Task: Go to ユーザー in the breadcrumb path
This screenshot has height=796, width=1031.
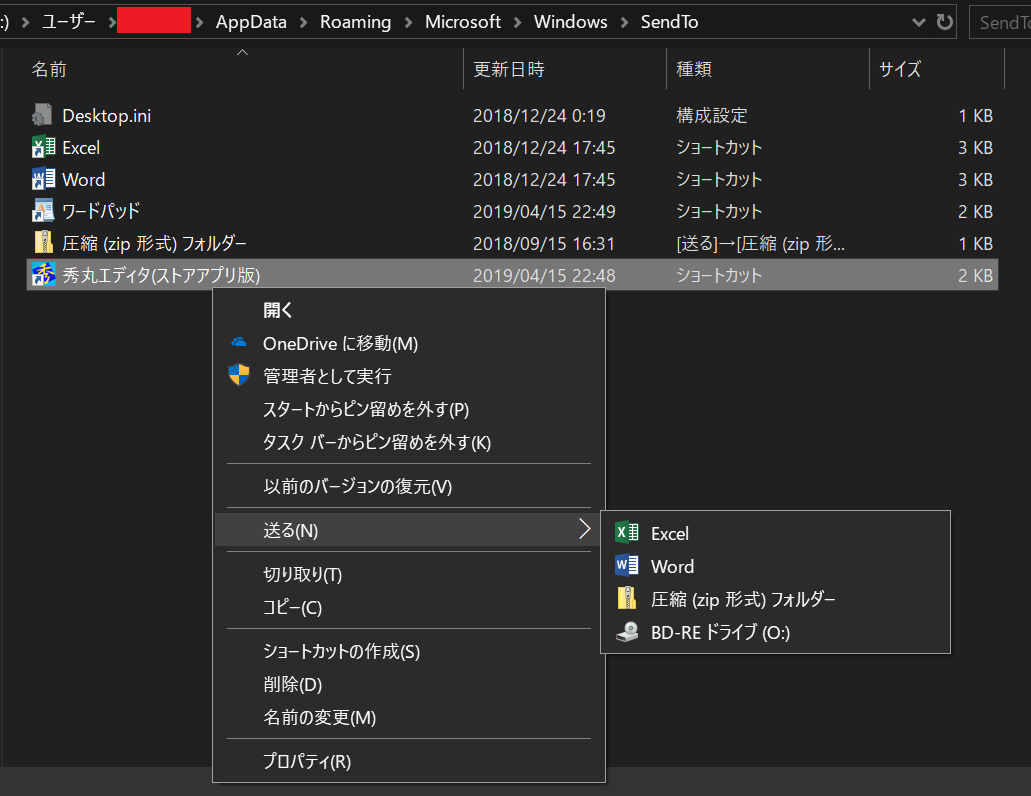Action: [69, 22]
